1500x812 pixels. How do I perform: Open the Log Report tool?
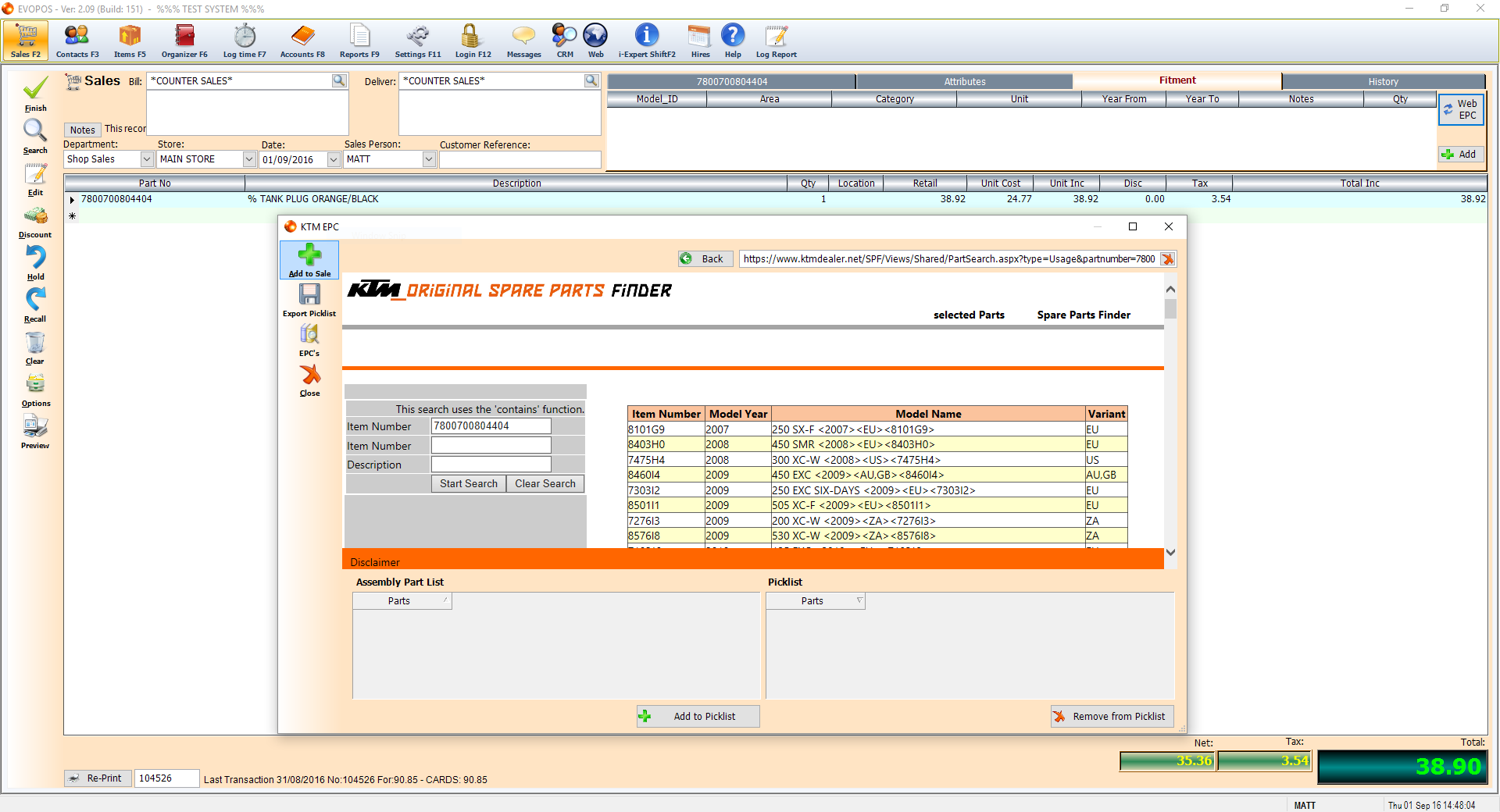[x=776, y=41]
